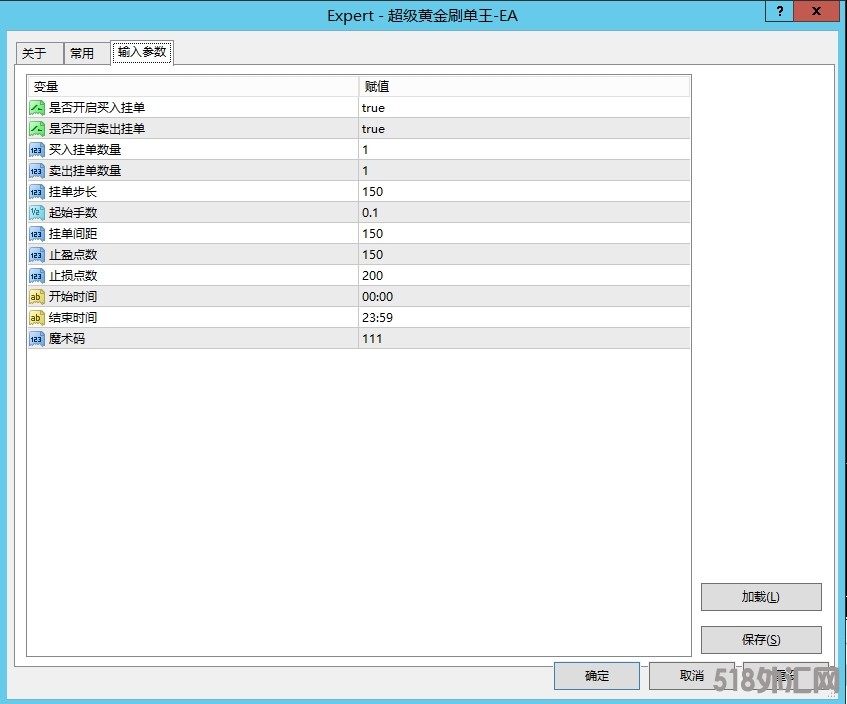Confirm settings with the 确定 button
The height and width of the screenshot is (704, 847).
click(596, 676)
